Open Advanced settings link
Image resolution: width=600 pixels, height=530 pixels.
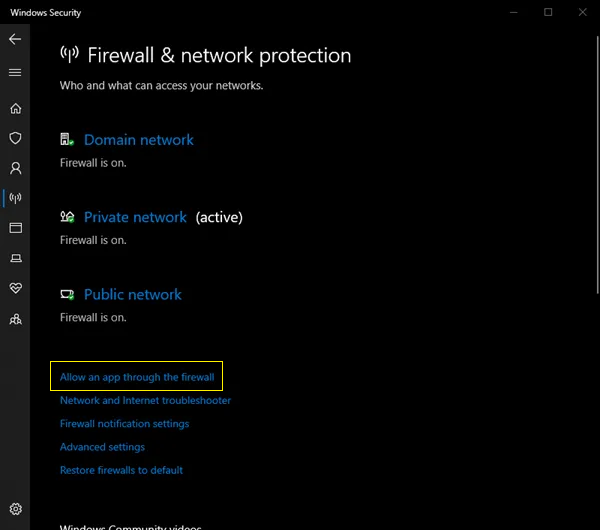coord(102,447)
